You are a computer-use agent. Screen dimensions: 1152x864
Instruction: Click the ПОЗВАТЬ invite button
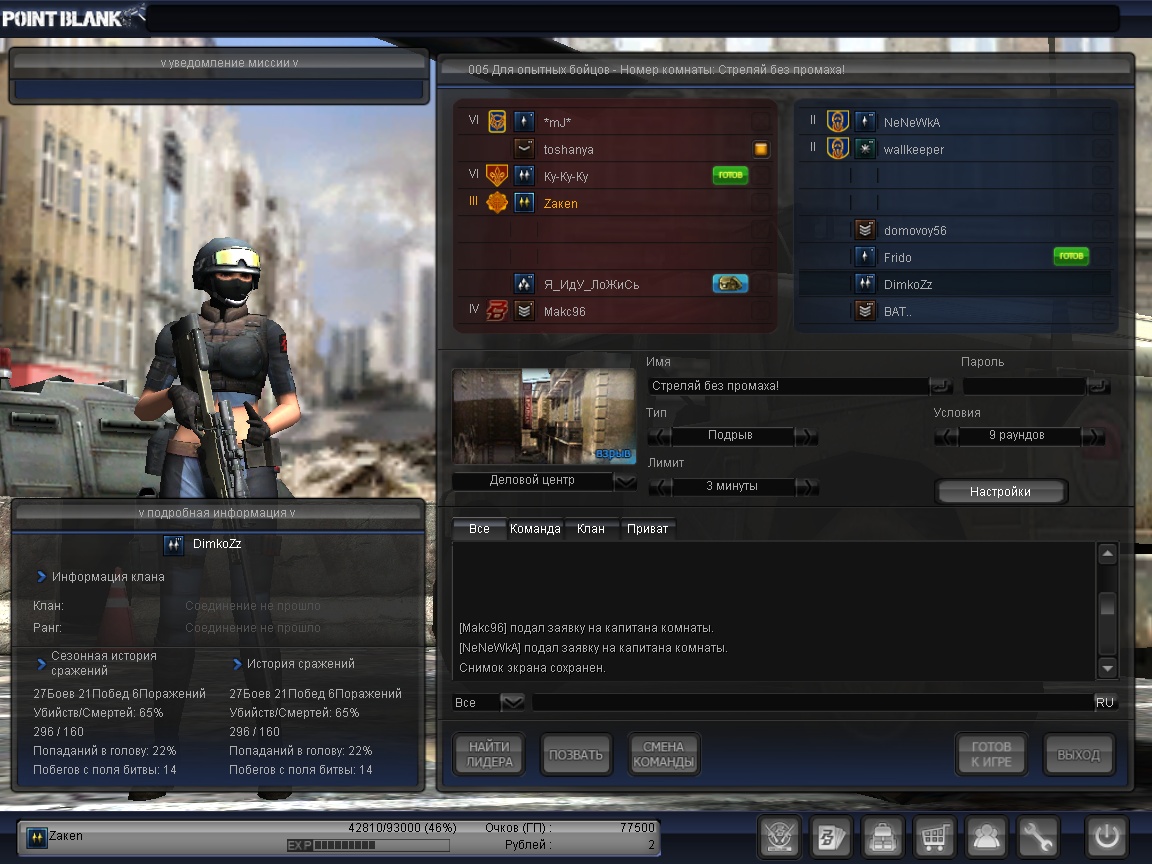tap(576, 755)
